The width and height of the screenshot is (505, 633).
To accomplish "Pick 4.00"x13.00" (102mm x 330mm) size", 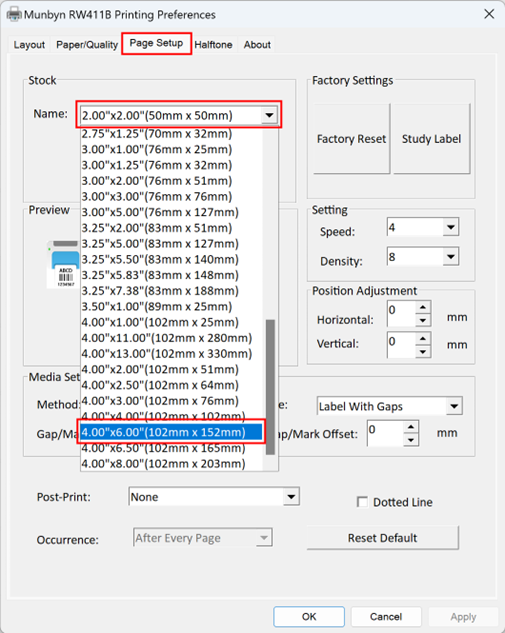I will point(172,354).
